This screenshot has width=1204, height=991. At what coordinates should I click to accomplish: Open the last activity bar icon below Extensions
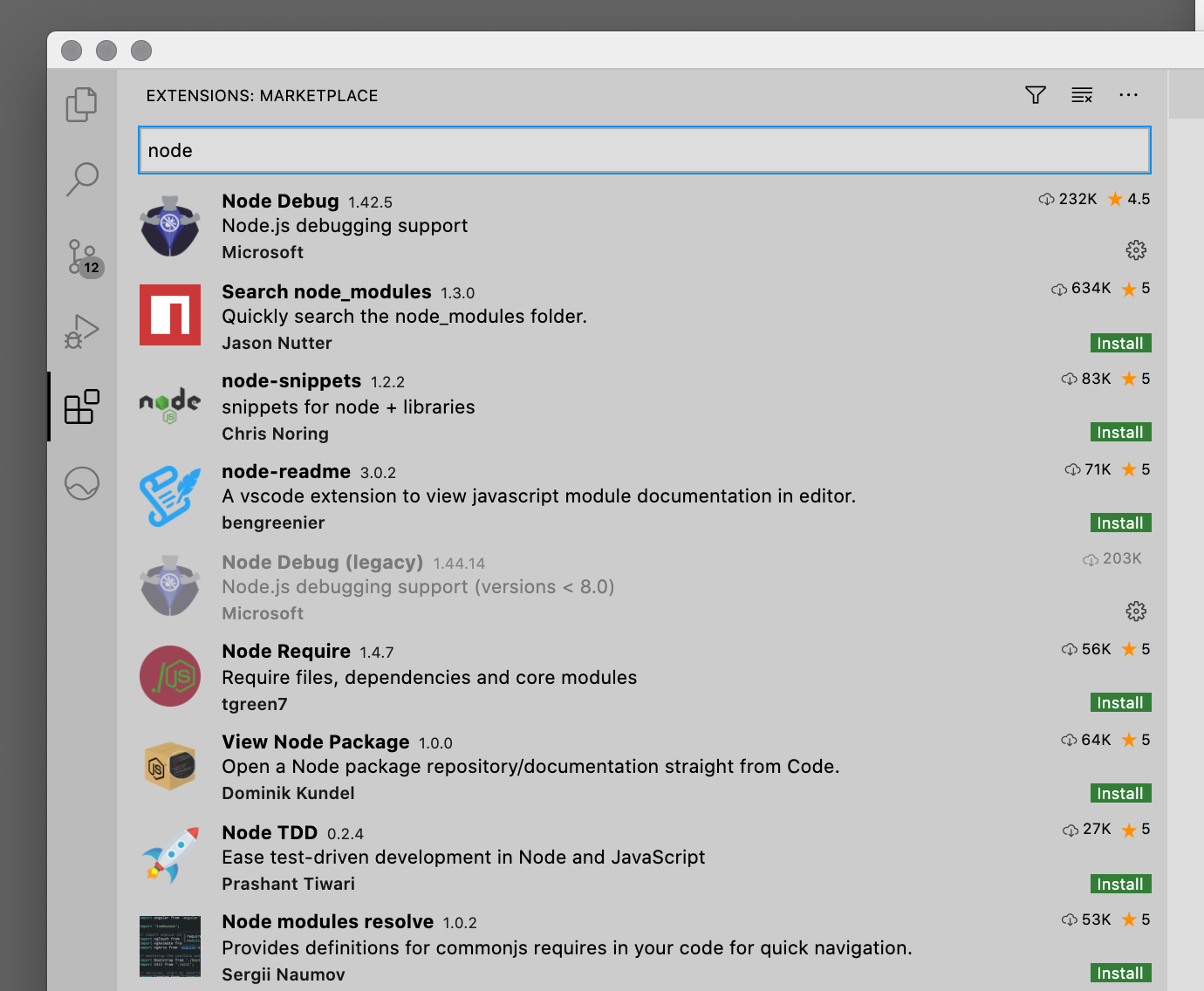(82, 482)
